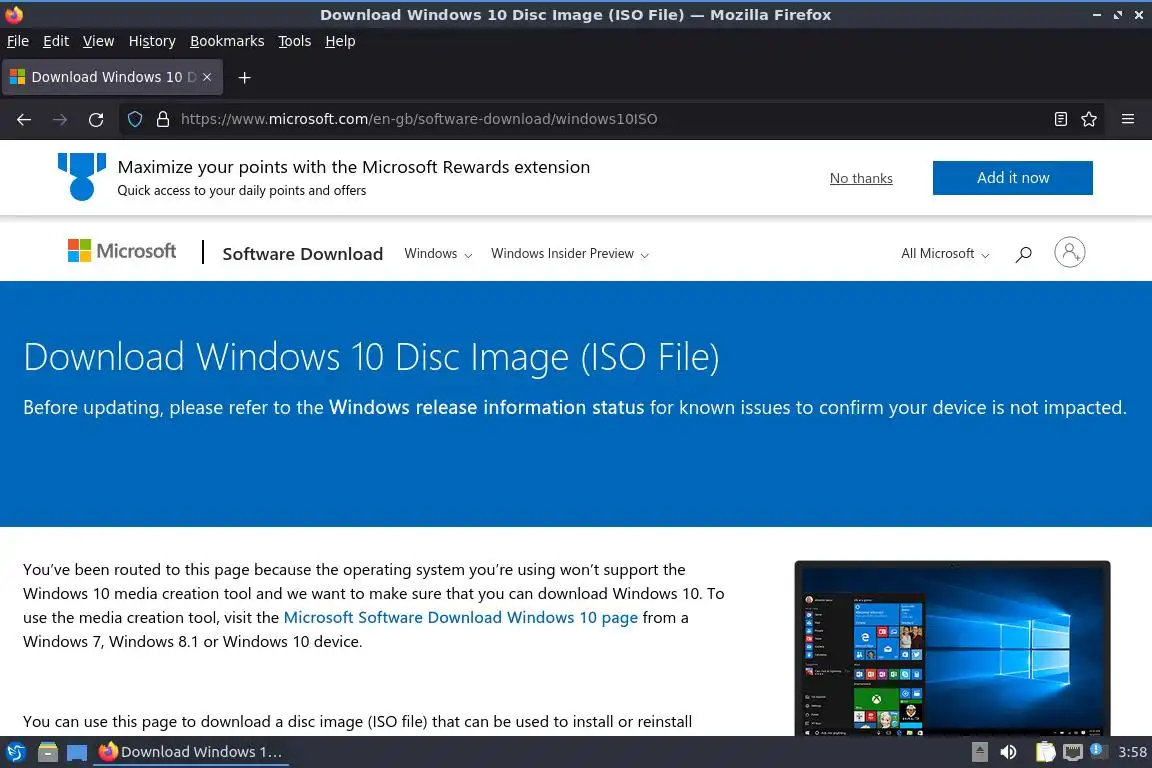Click the Windows 10 laptop image
This screenshot has height=768, width=1152.
[952, 649]
